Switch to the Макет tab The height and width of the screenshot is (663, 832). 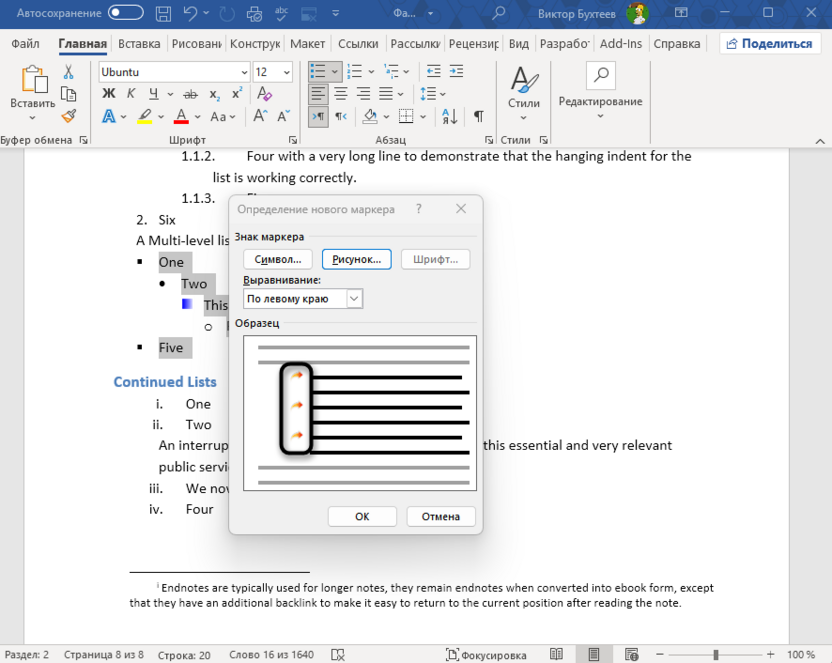click(307, 44)
